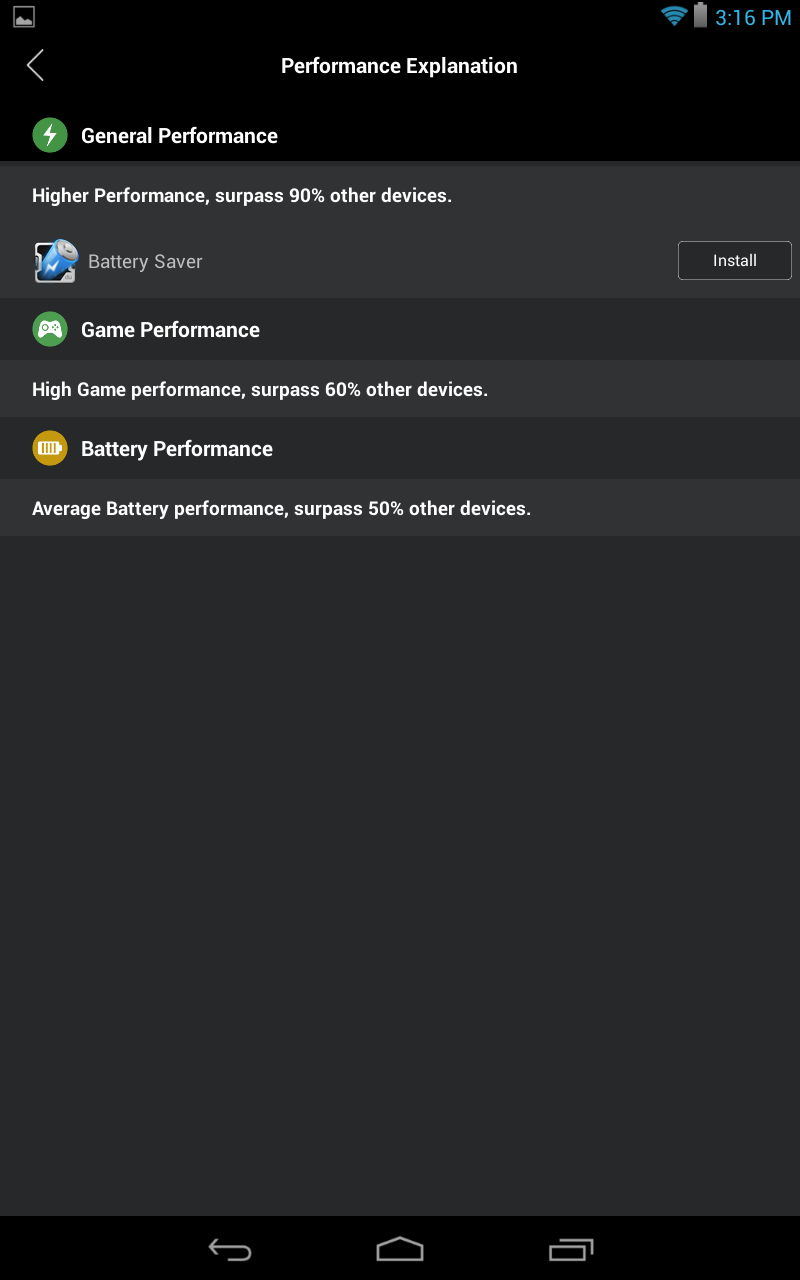Click the Battery Saver app icon
The height and width of the screenshot is (1280, 800).
[56, 261]
